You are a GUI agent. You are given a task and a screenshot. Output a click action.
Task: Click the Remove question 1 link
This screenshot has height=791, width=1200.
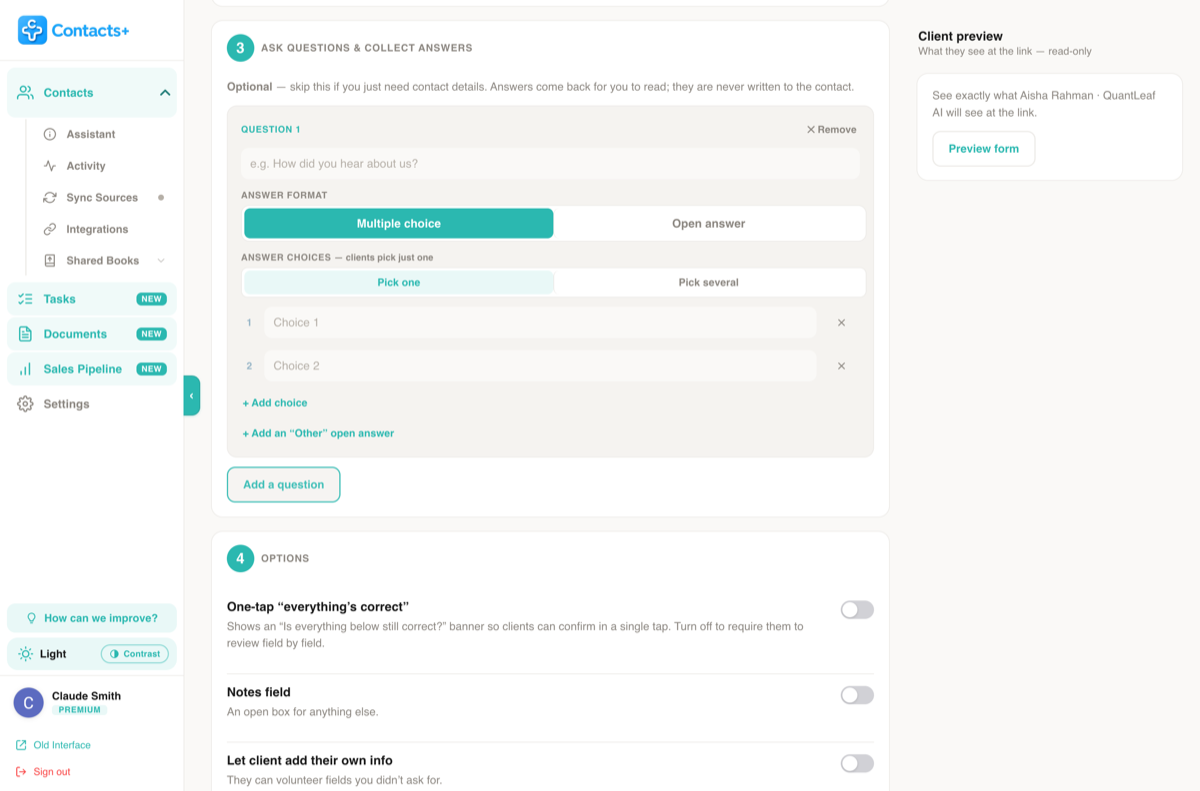click(831, 129)
